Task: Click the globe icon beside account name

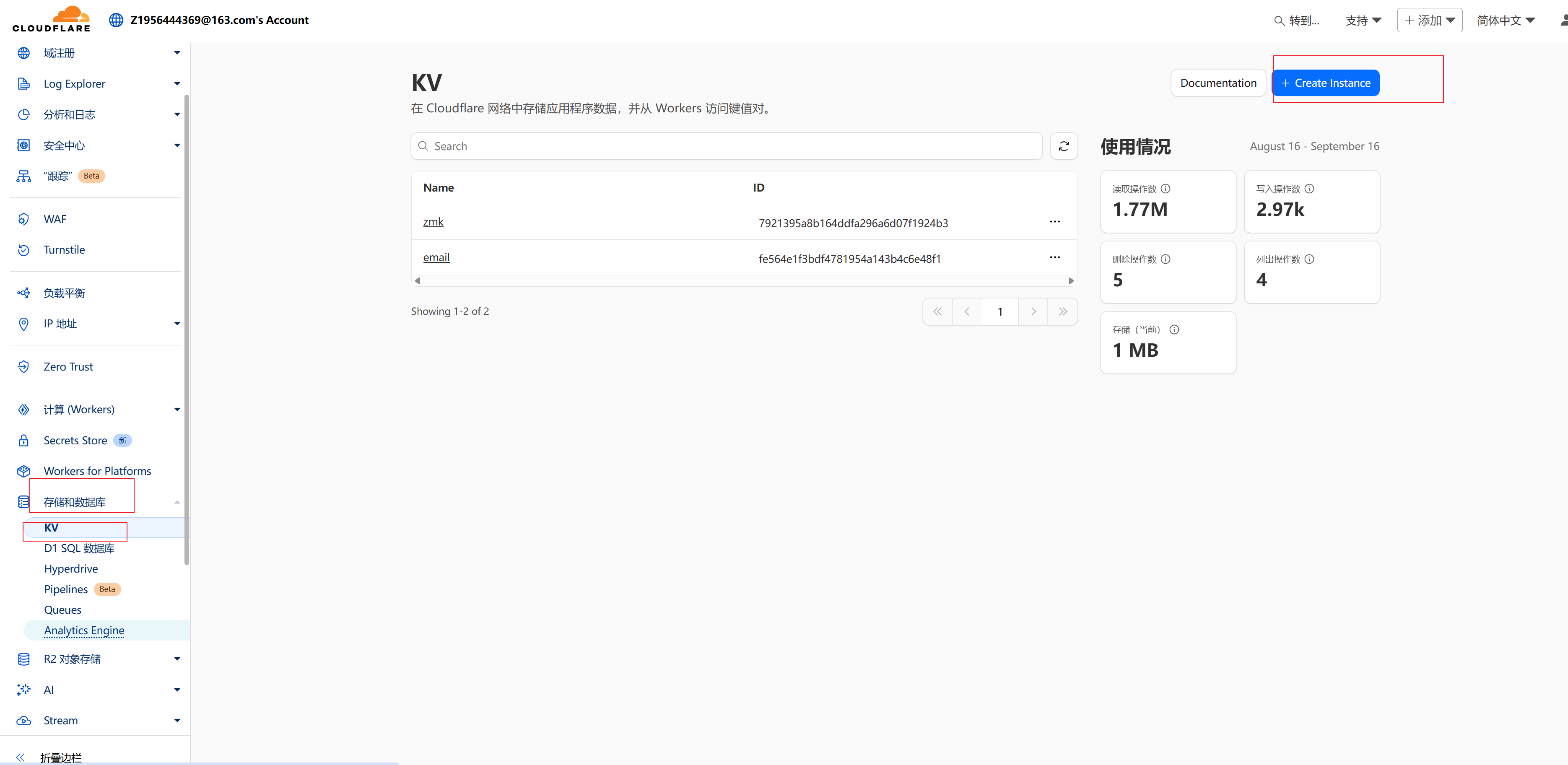Action: click(x=116, y=20)
